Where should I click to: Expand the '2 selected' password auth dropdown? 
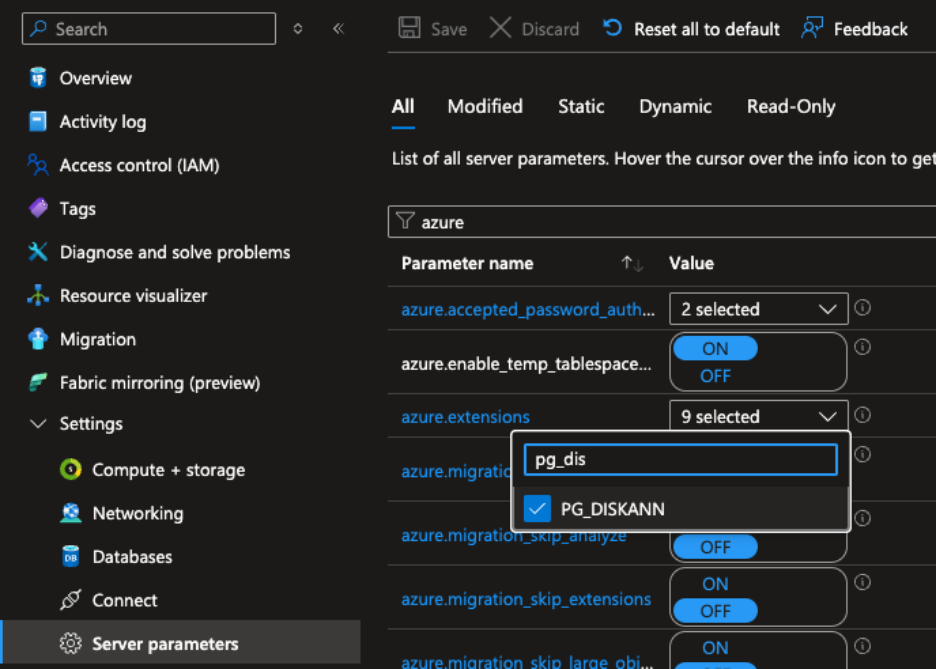(x=758, y=310)
